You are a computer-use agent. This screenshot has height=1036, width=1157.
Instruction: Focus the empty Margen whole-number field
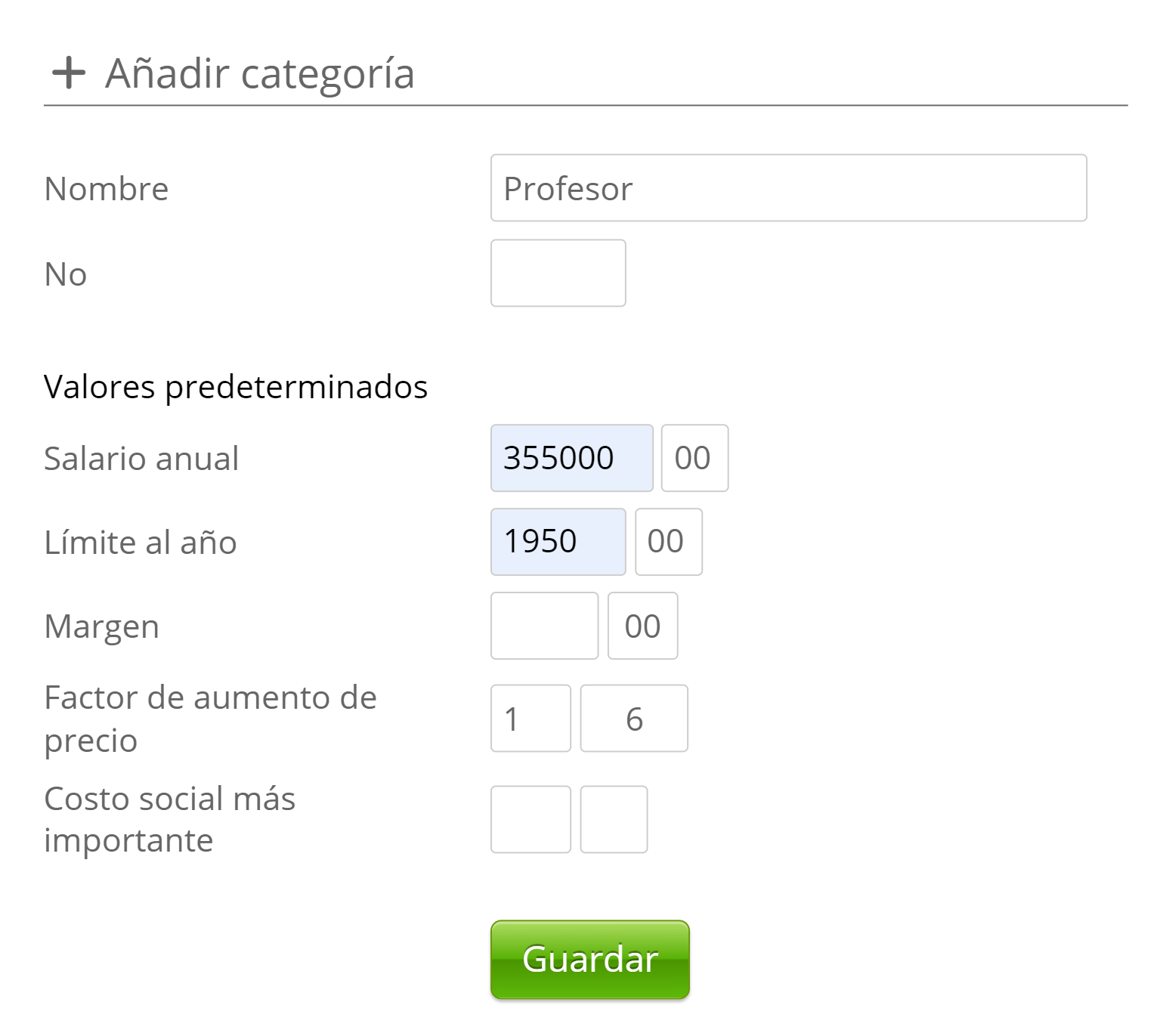coord(544,626)
